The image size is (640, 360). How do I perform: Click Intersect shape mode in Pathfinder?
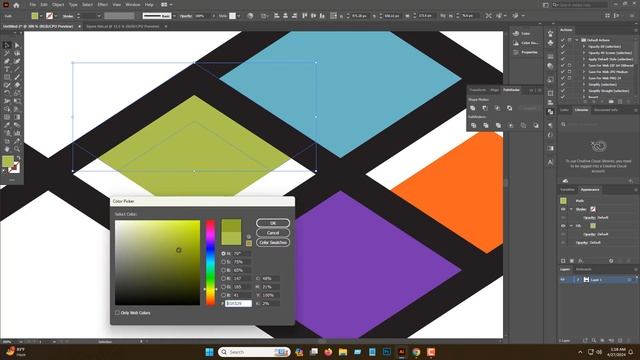click(497, 108)
